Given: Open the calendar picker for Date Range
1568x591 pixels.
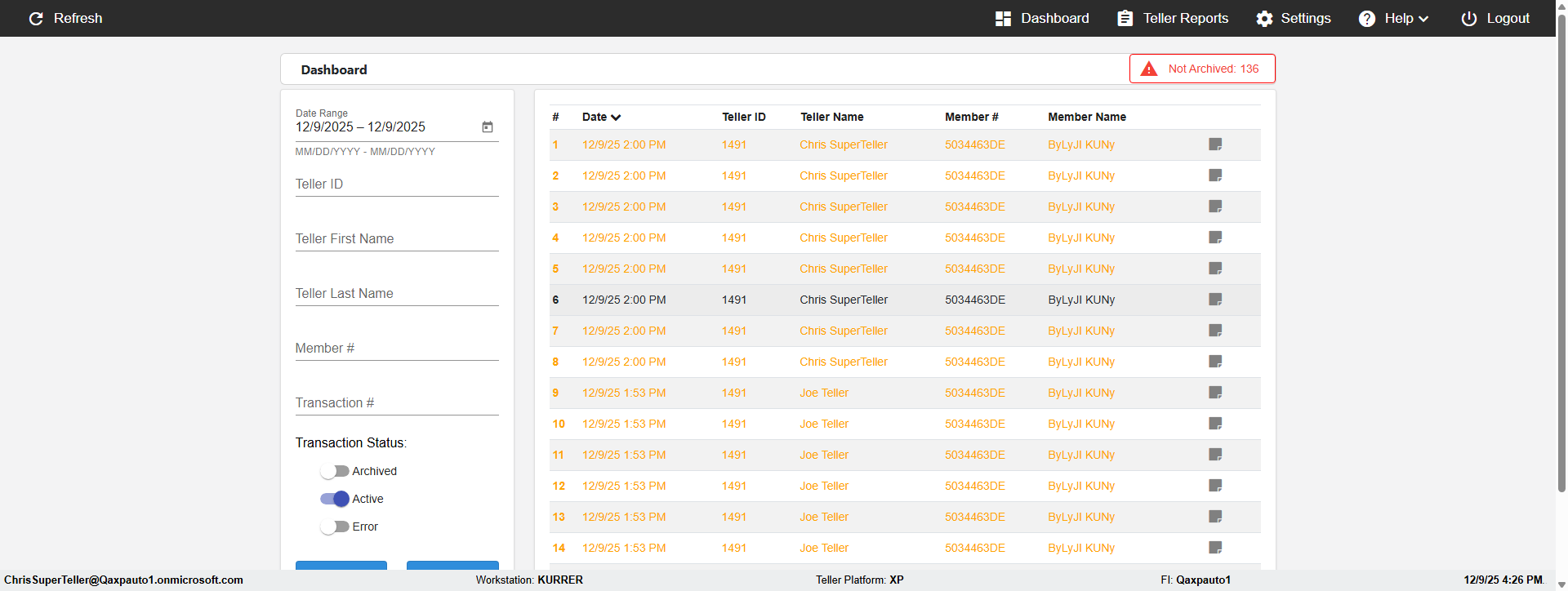Looking at the screenshot, I should pyautogui.click(x=488, y=127).
